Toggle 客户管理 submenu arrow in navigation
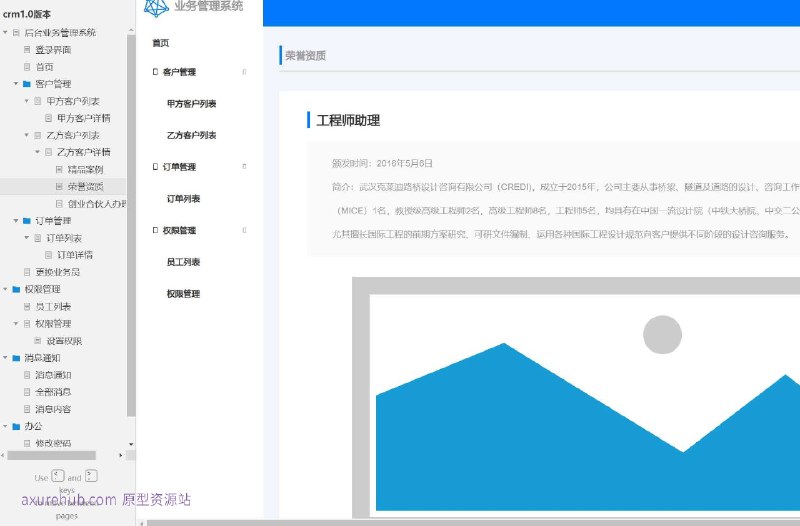Image resolution: width=800 pixels, height=526 pixels. (244, 72)
